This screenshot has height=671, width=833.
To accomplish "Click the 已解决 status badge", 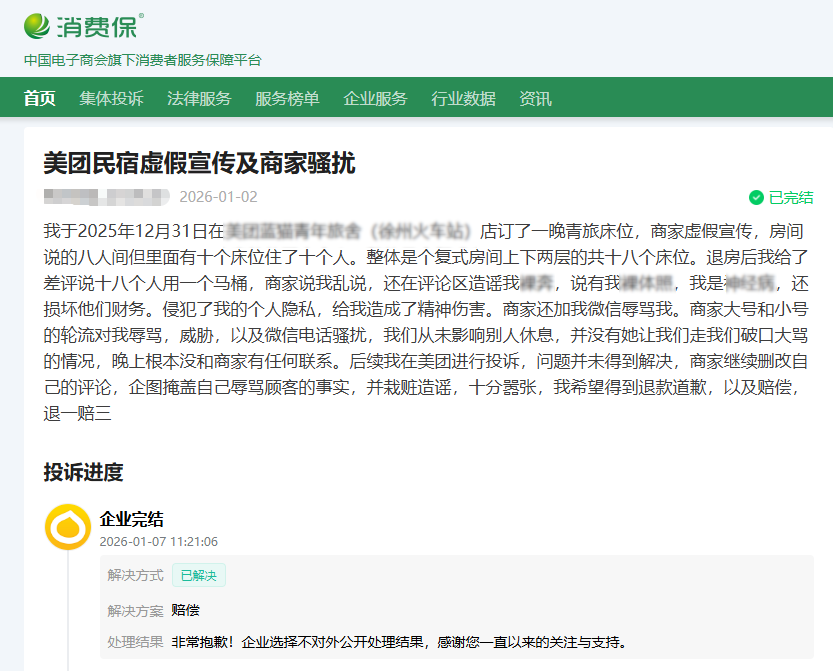I will click(x=199, y=575).
